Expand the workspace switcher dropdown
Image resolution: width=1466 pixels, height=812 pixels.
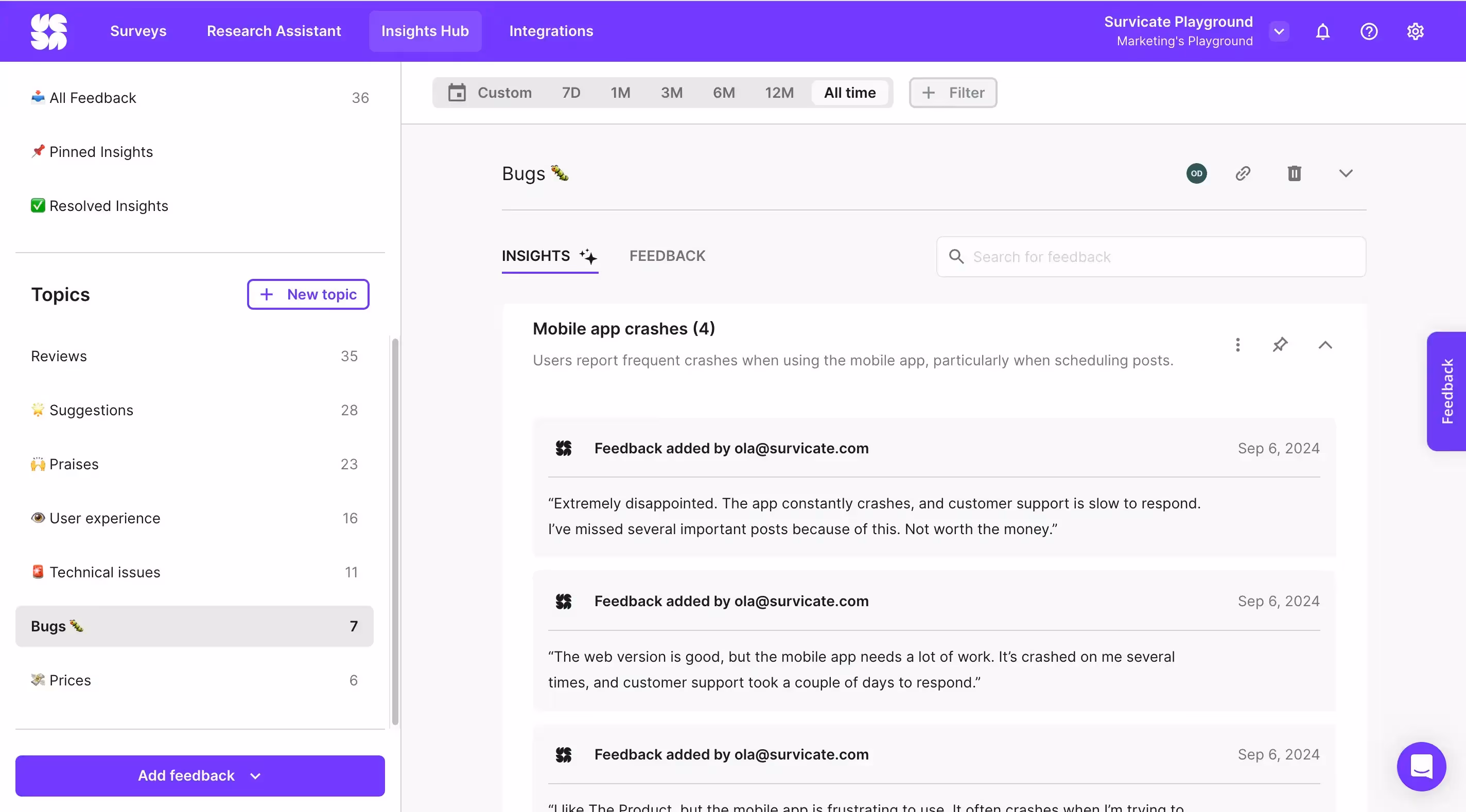pyautogui.click(x=1279, y=31)
